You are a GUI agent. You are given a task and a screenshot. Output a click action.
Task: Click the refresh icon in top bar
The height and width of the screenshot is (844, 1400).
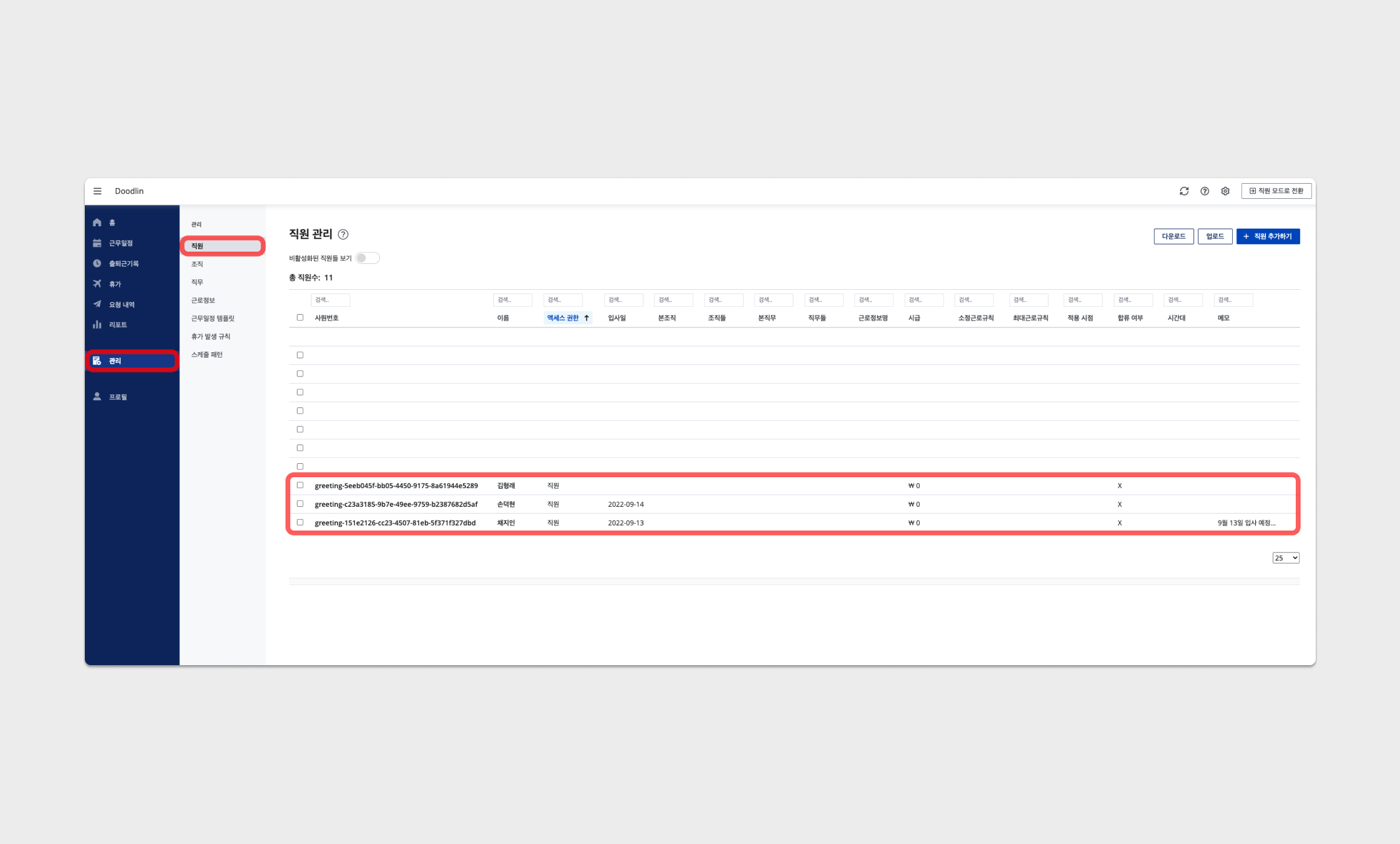pyautogui.click(x=1184, y=191)
